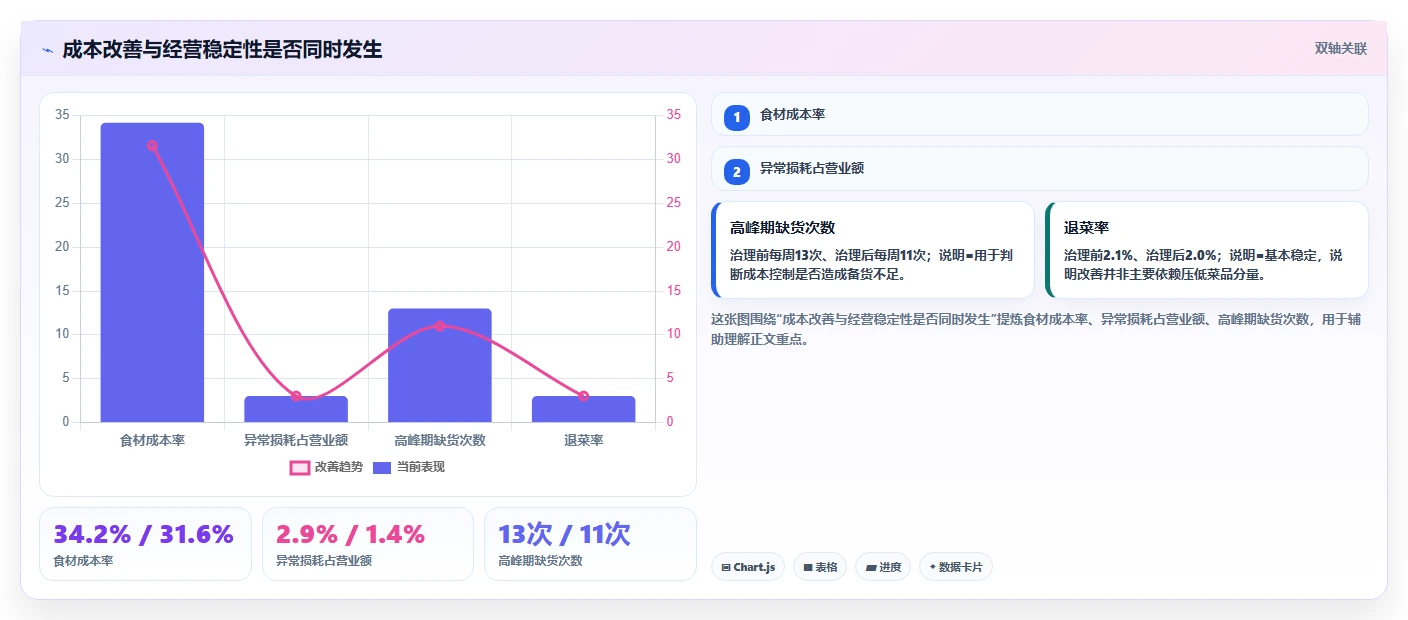Click the title 成本改善与经营稳定性是否同时发生

[x=222, y=50]
